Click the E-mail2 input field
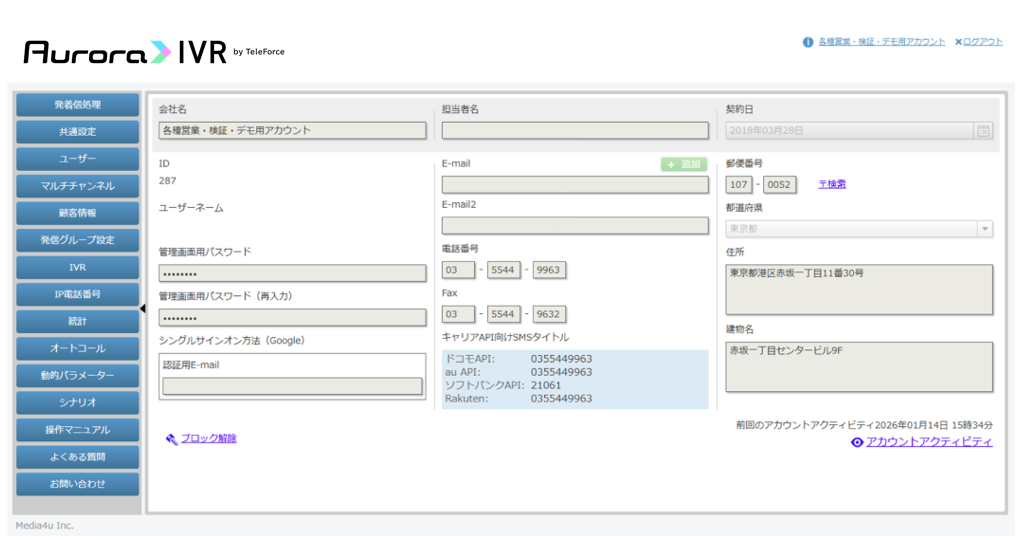1033x536 pixels. click(575, 226)
